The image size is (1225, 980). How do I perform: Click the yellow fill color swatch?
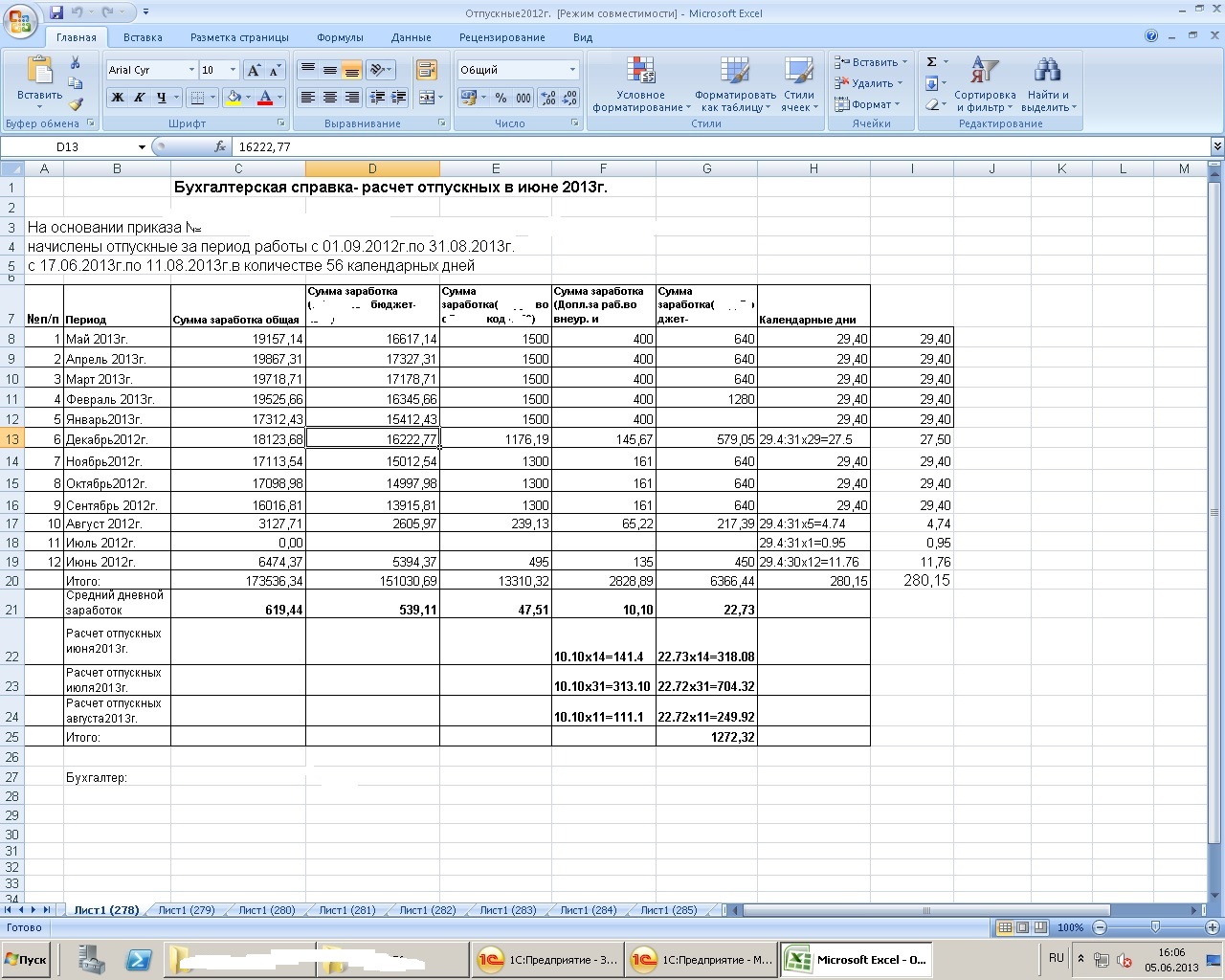(234, 98)
